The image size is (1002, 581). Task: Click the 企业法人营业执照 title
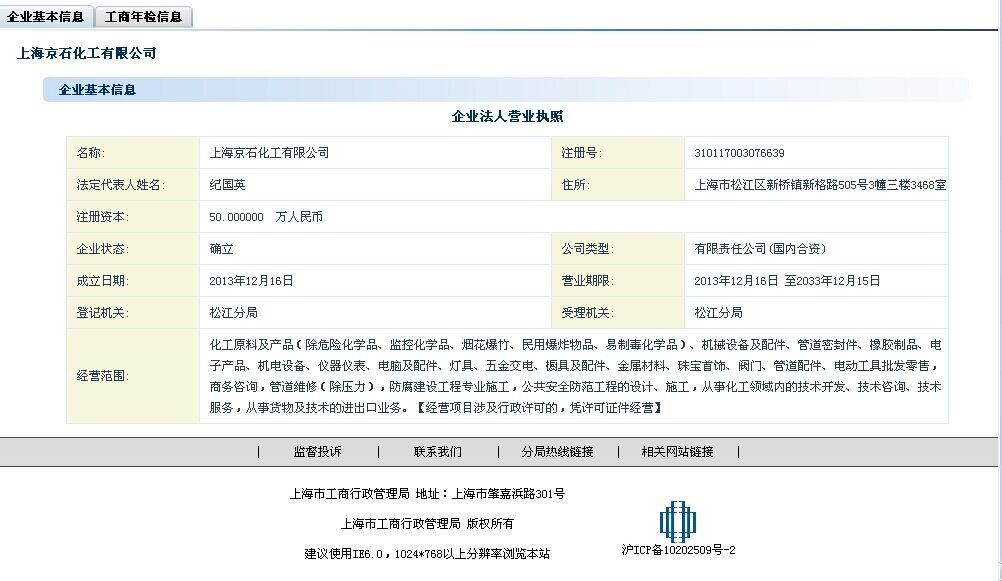(x=507, y=117)
